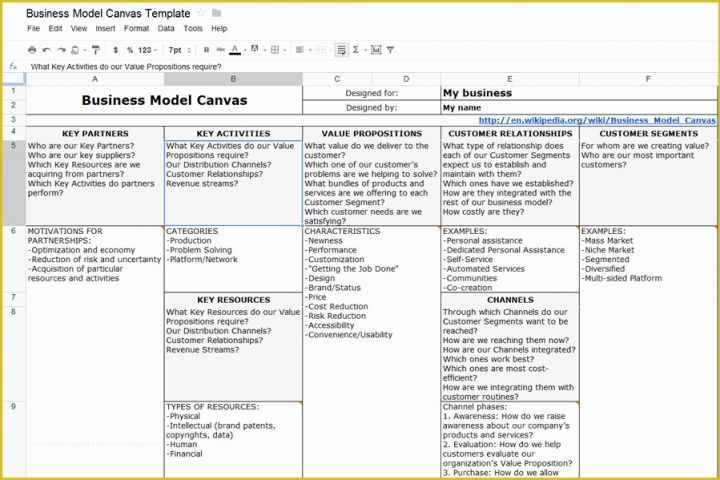Click the CUSTOMER SEGMENTS heading cell
This screenshot has height=480, width=720.
point(648,134)
